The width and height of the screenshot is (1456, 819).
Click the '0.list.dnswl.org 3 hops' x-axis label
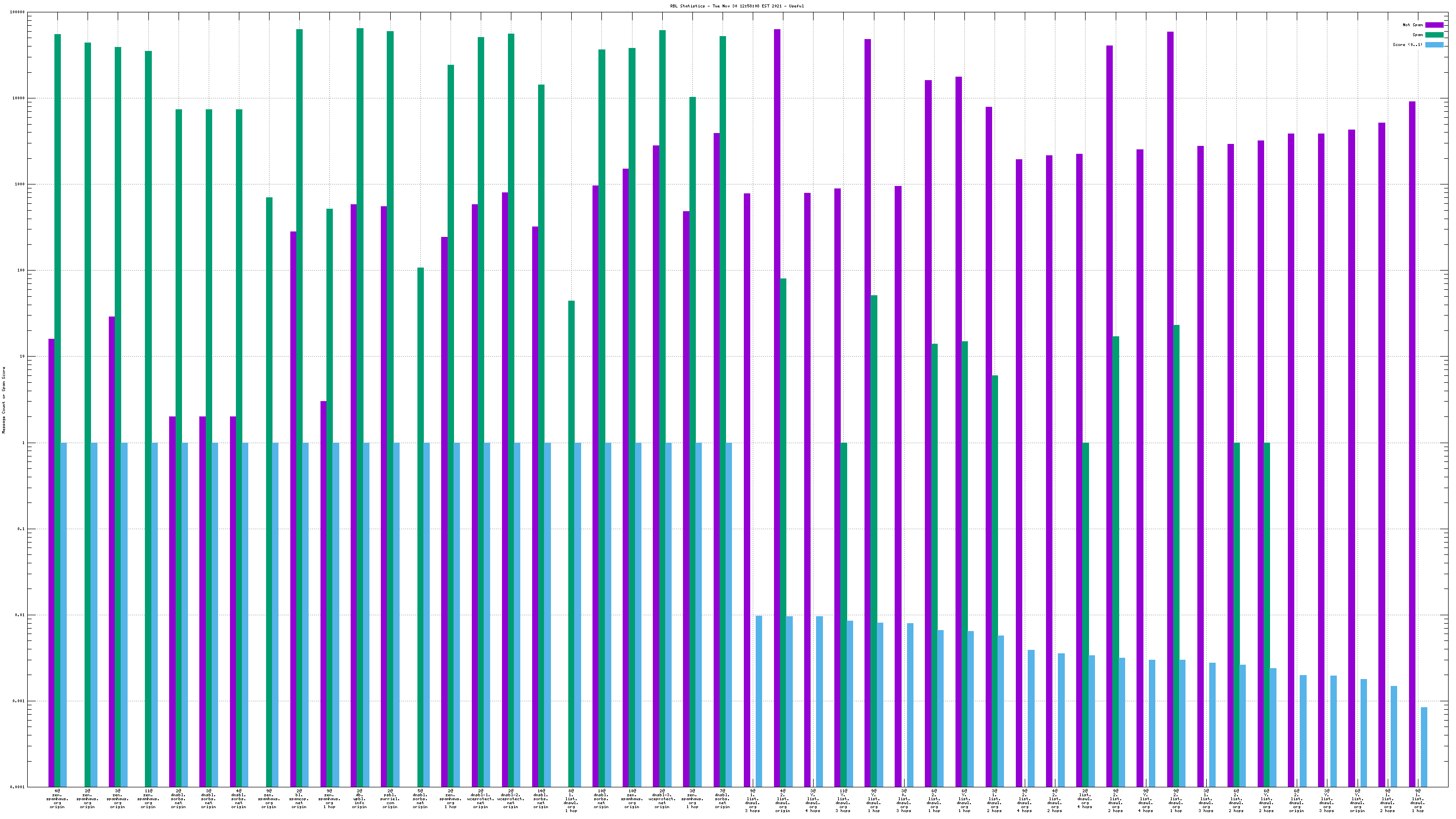[x=904, y=800]
